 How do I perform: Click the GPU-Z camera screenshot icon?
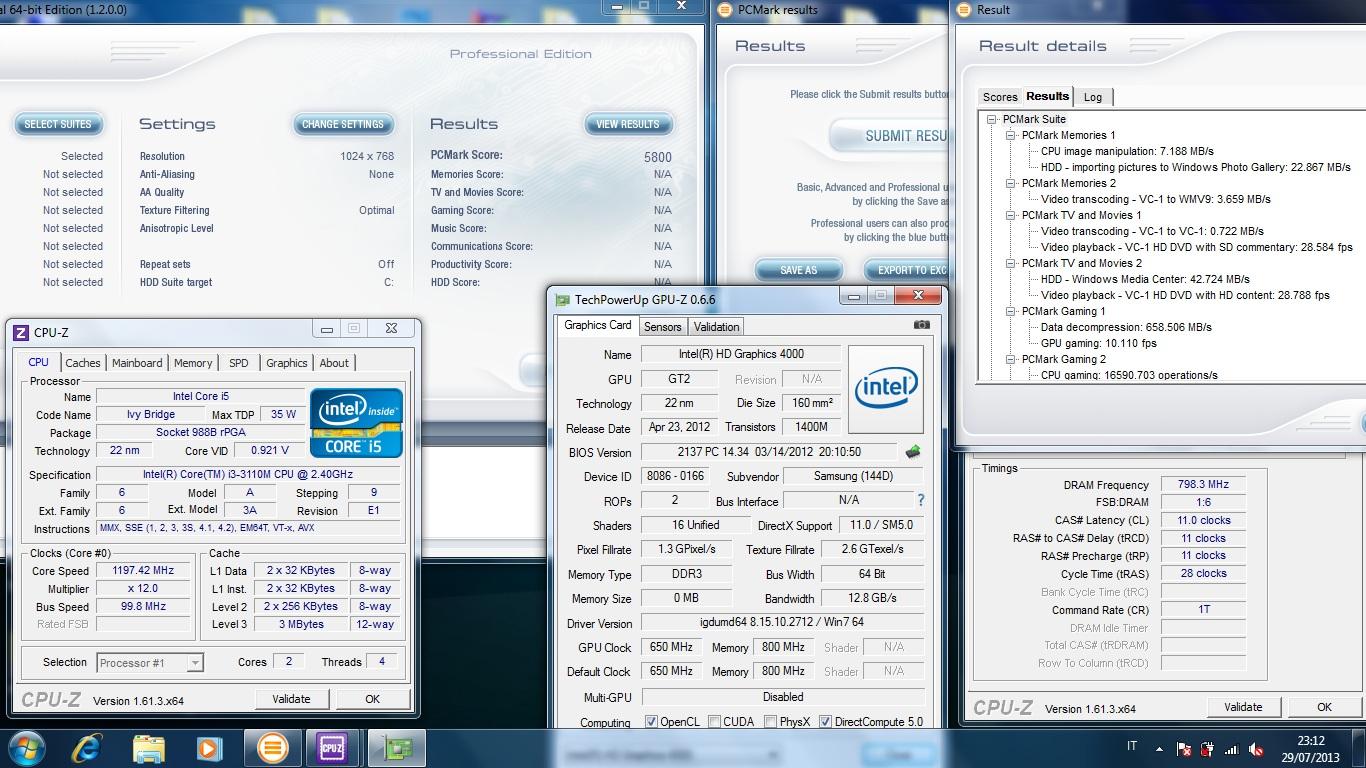click(x=922, y=325)
